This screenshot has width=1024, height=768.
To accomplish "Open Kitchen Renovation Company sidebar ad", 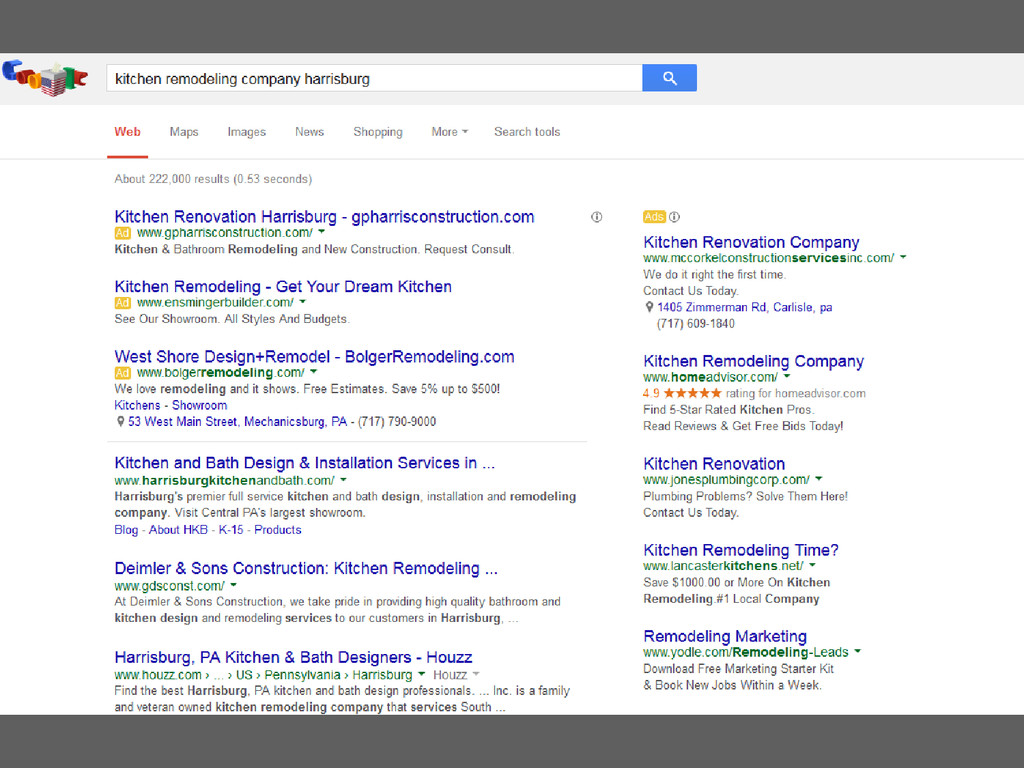I will click(751, 242).
